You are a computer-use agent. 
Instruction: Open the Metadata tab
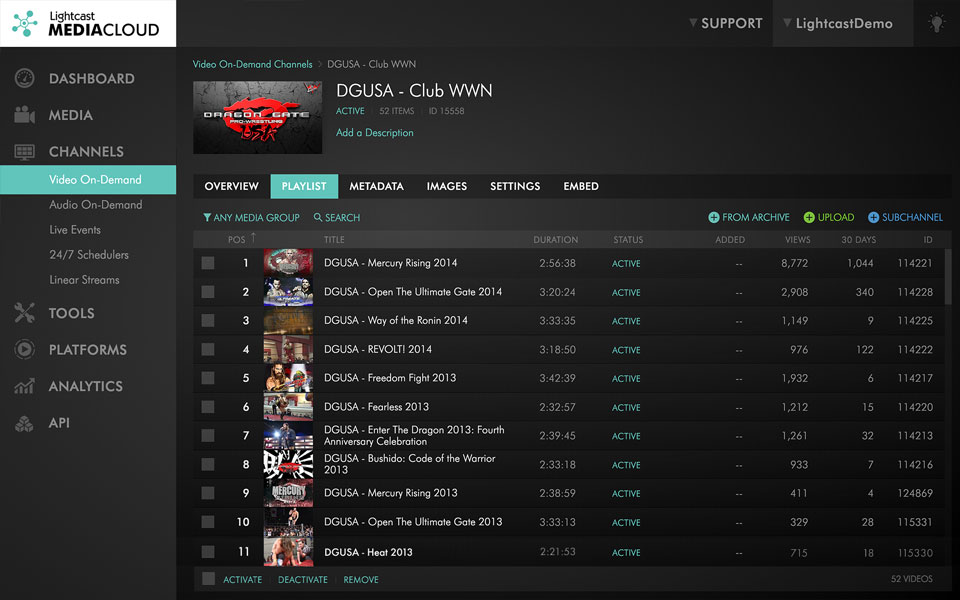[377, 186]
